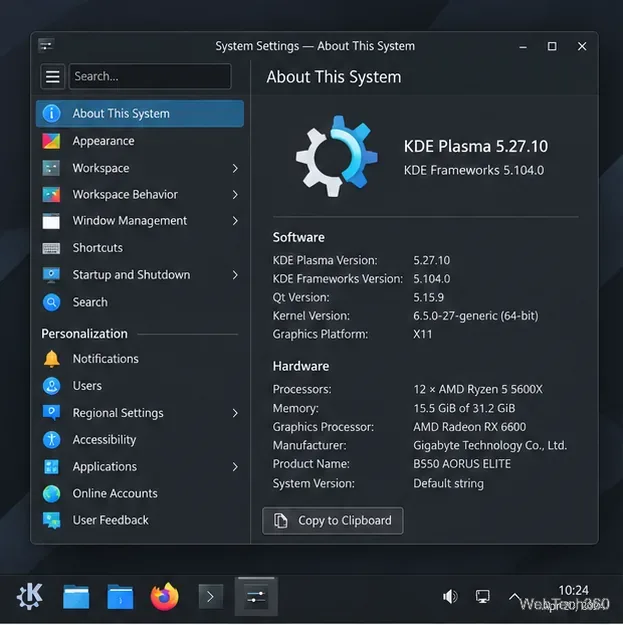Click the User Feedback icon
This screenshot has height=625, width=623.
click(51, 520)
